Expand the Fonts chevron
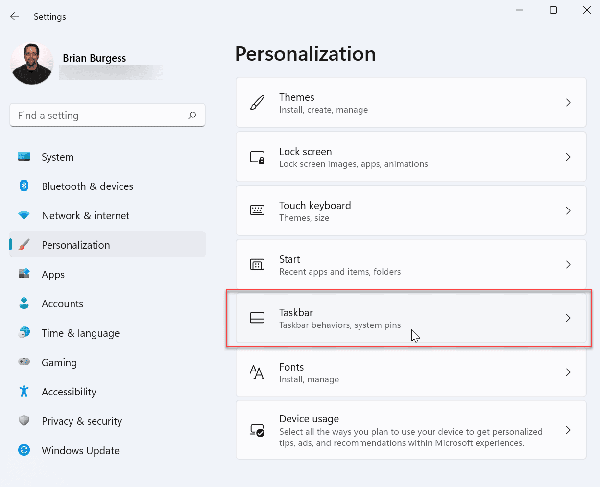Viewport: 600px width, 487px height. [568, 372]
